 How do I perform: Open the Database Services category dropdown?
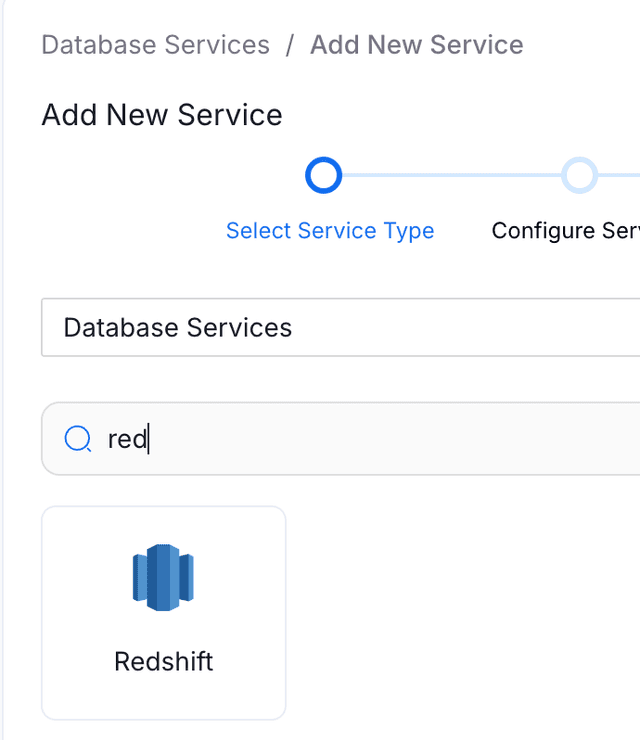[340, 327]
